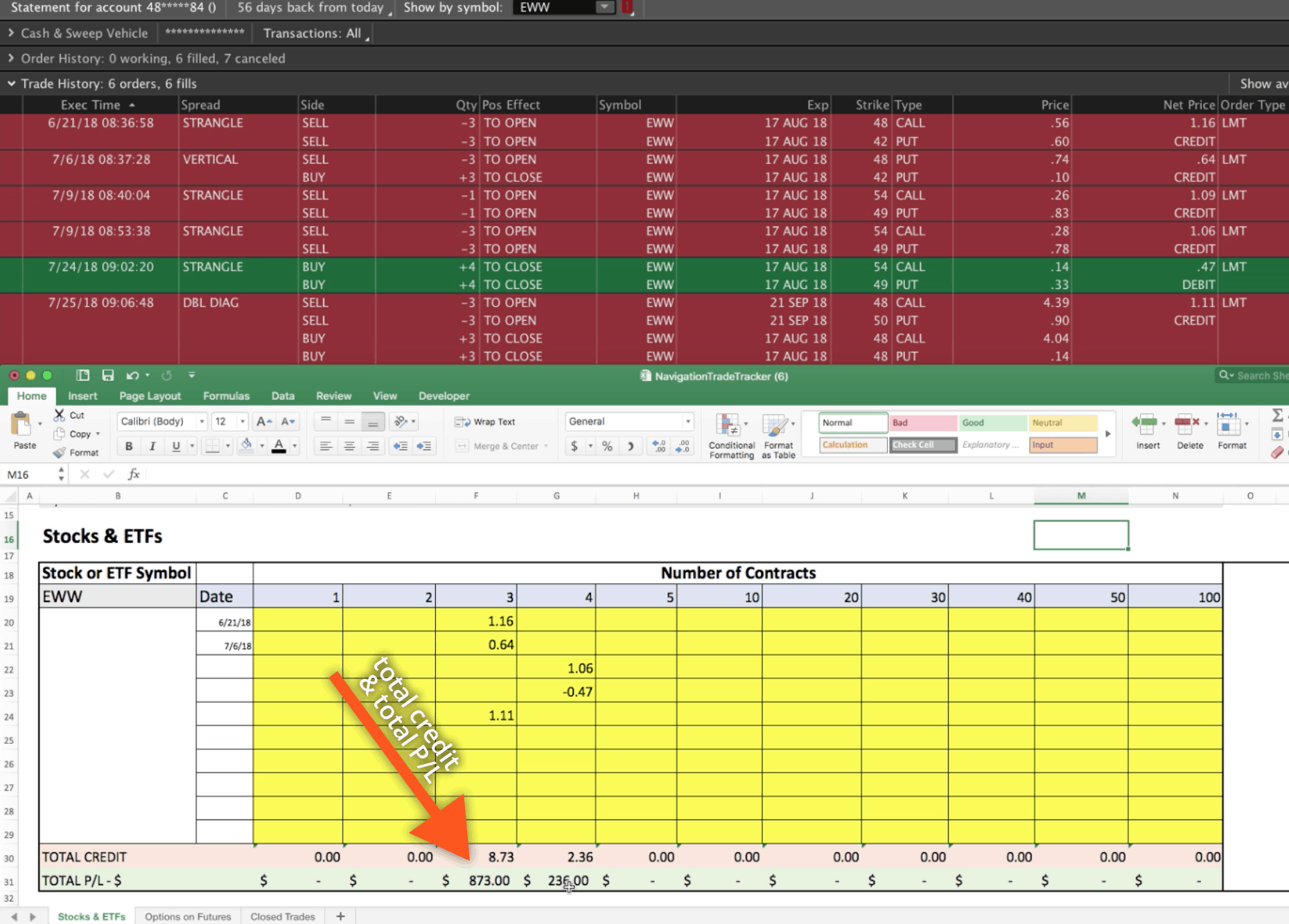1289x924 pixels.
Task: Toggle underline formatting
Action: point(176,446)
